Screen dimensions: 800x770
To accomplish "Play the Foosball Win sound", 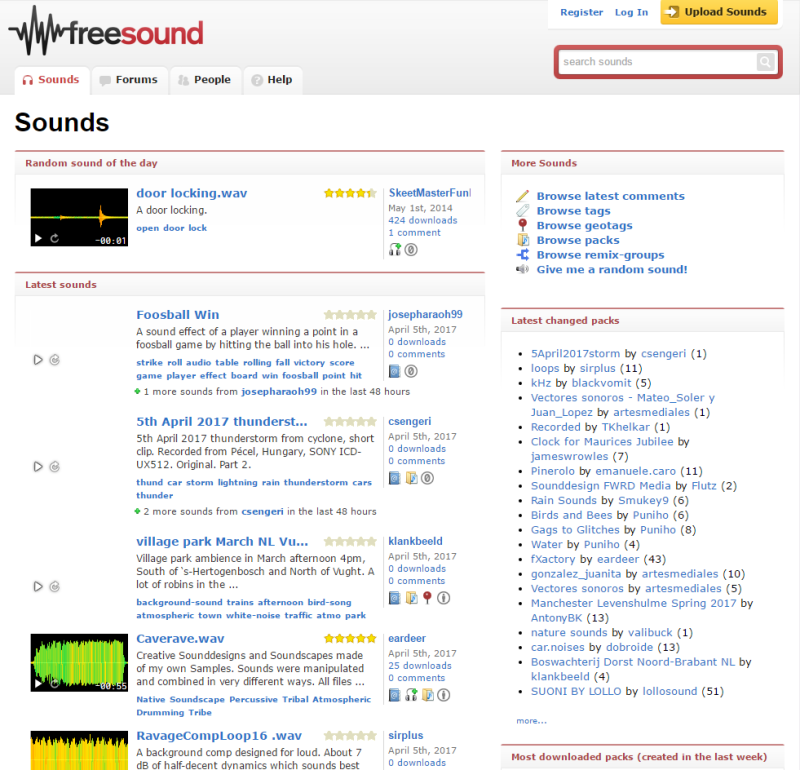I will (38, 360).
